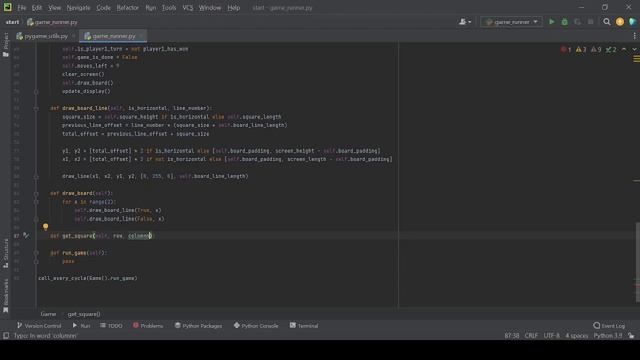Collapse the draw_board method fold marker

coord(36,193)
